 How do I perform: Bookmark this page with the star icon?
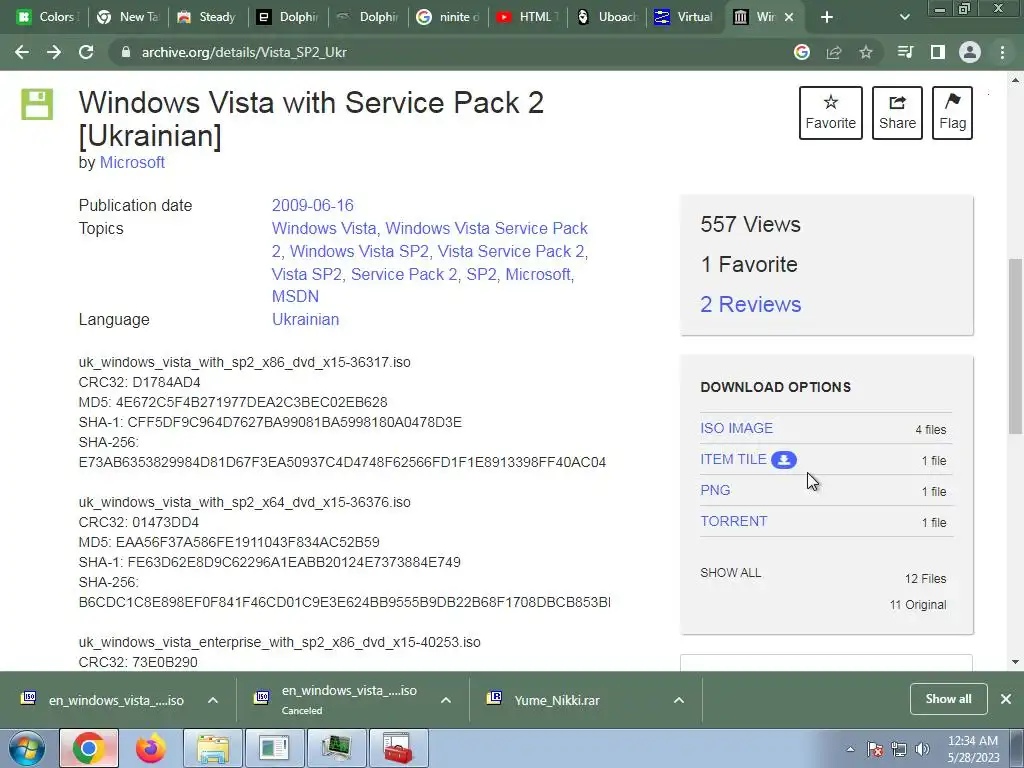pos(866,52)
